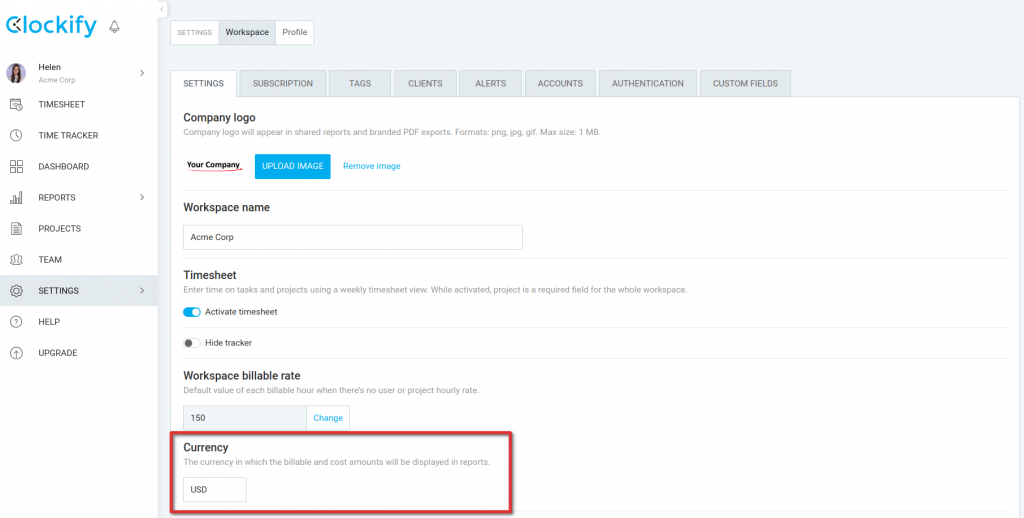Click the Timesheet calendar icon
This screenshot has height=518, width=1024.
coord(16,104)
